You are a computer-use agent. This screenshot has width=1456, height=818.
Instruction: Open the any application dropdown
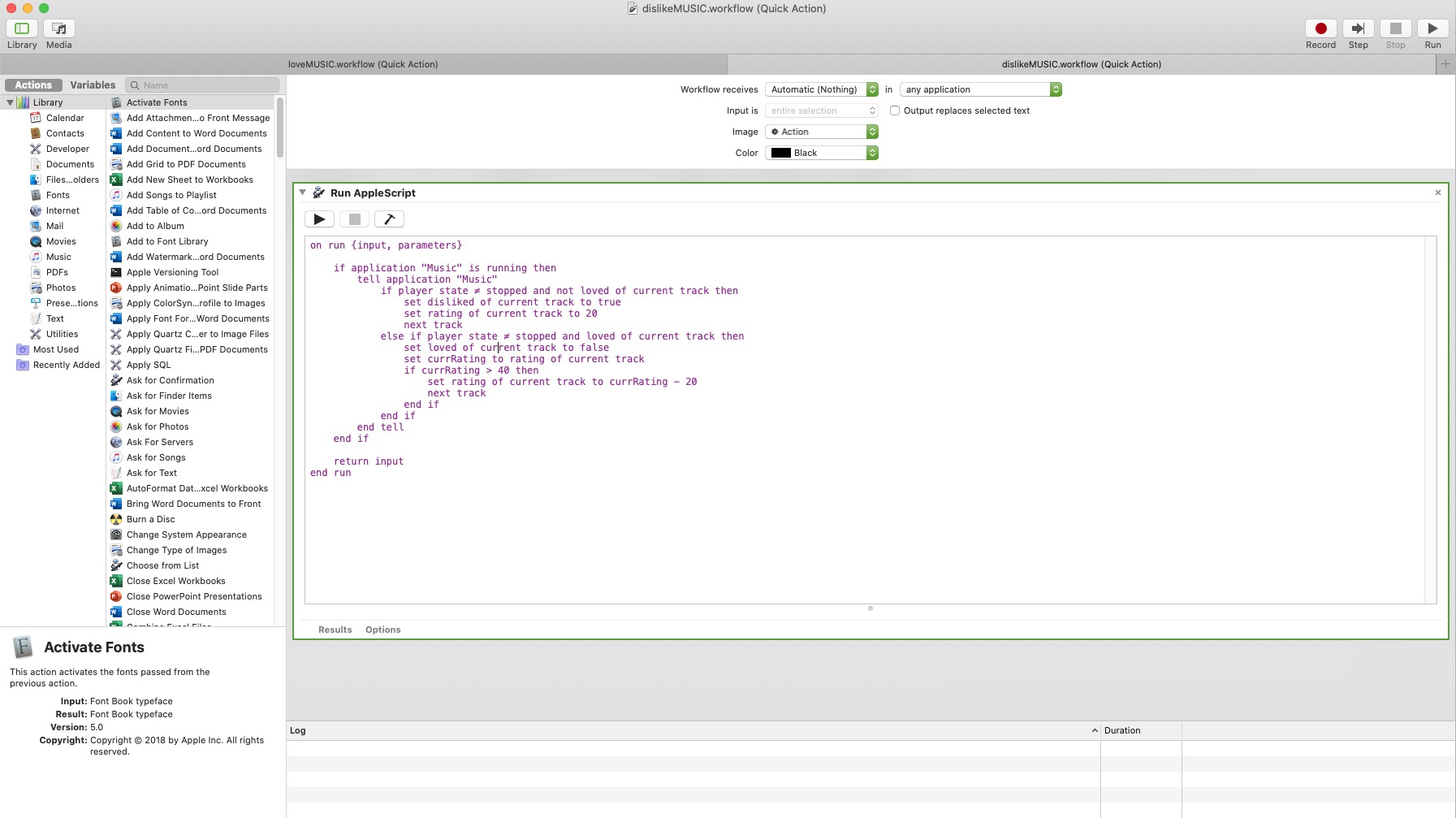coord(981,89)
